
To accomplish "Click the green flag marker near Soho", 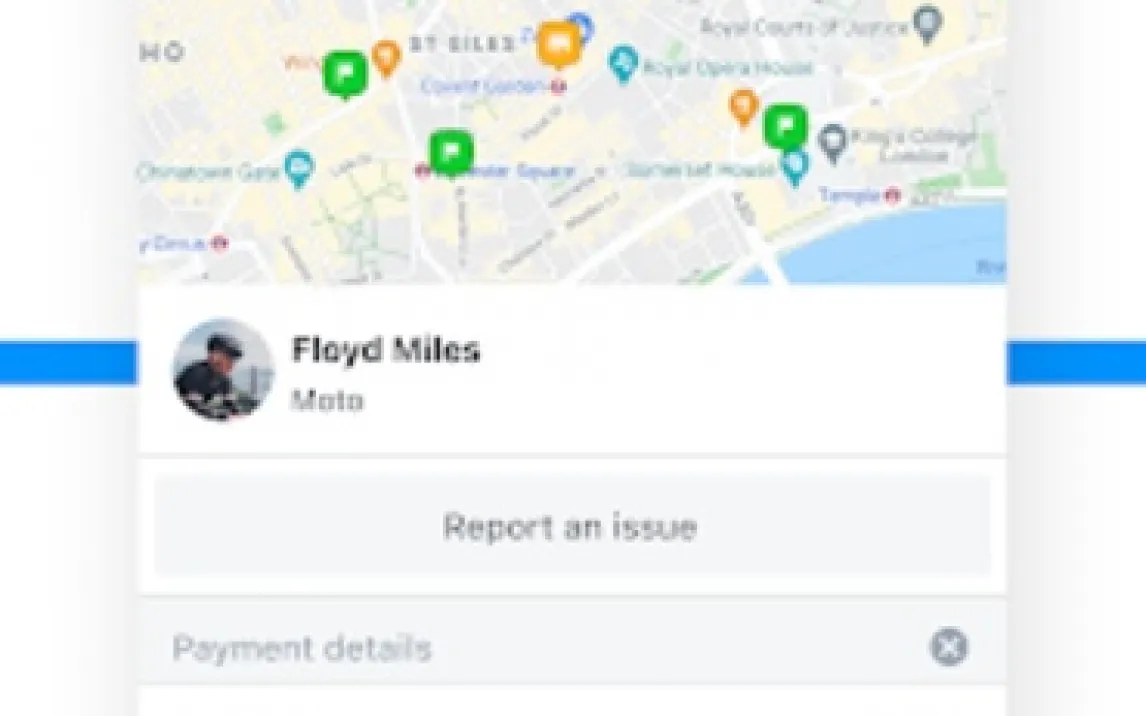I will coord(345,74).
